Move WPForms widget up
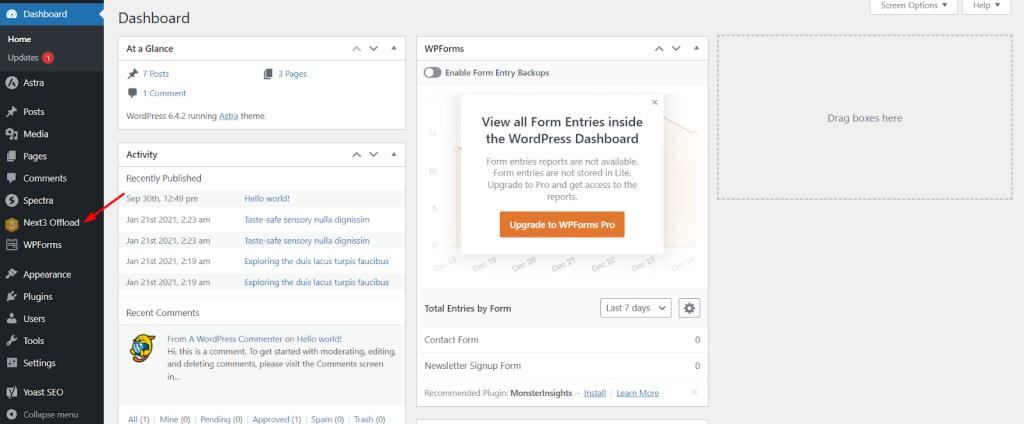This screenshot has height=424, width=1024. (x=660, y=48)
